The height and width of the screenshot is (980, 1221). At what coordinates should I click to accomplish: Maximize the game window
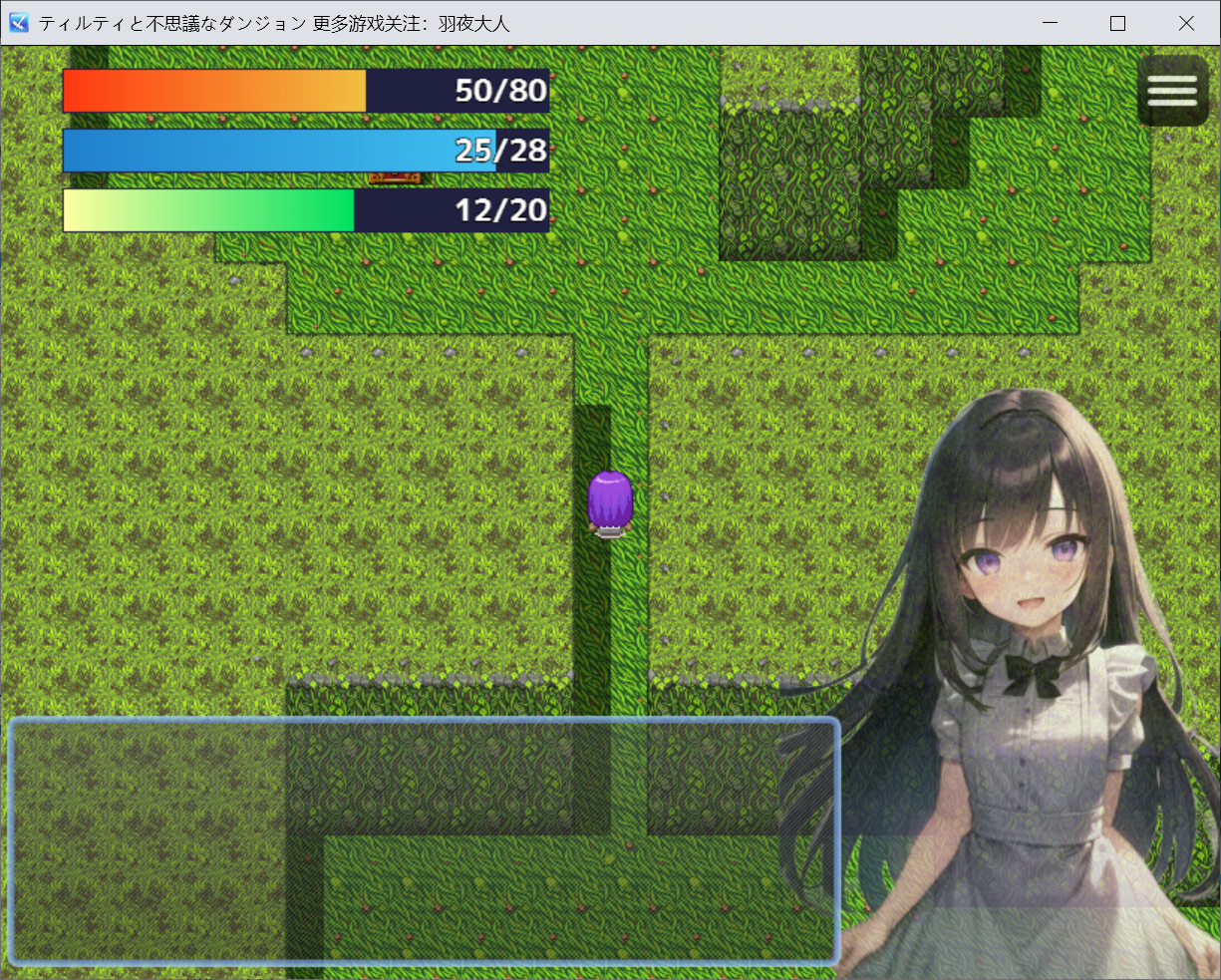click(x=1117, y=23)
